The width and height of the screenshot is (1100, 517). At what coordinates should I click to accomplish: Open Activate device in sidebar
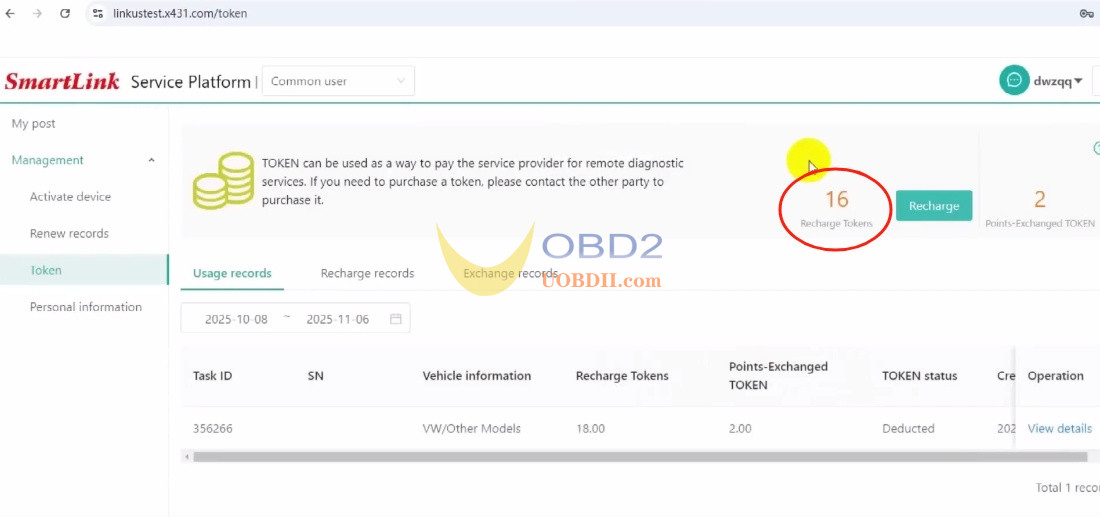[x=70, y=197]
